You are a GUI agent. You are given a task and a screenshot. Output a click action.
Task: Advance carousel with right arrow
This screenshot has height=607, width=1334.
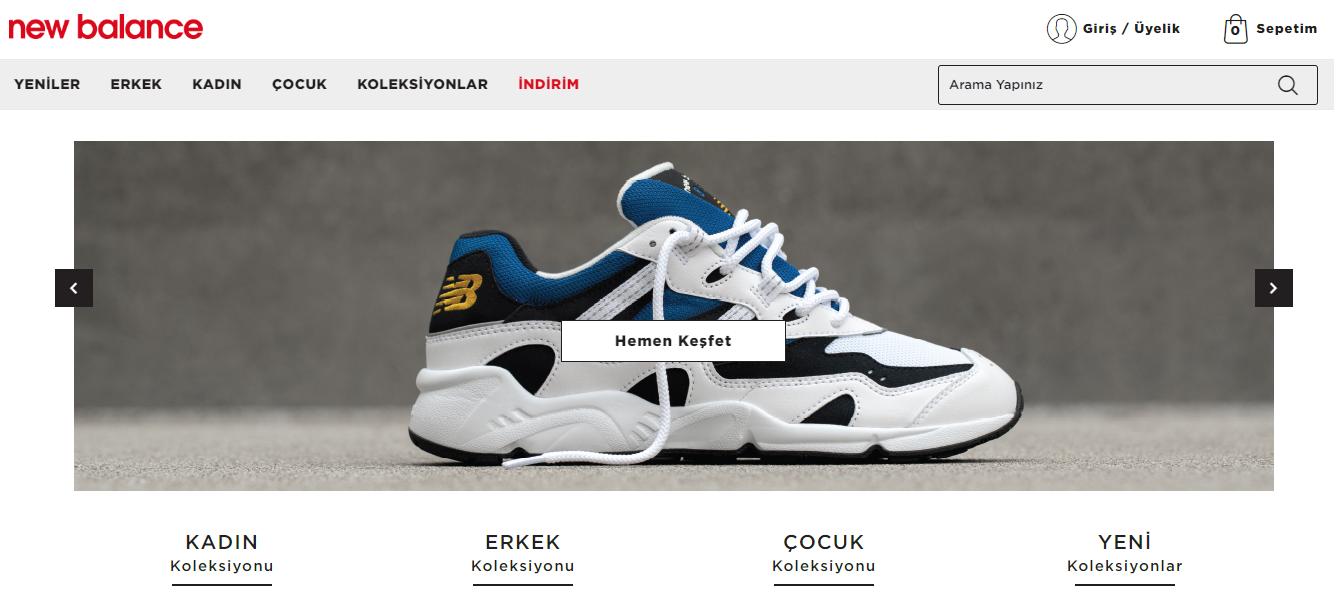tap(1274, 288)
